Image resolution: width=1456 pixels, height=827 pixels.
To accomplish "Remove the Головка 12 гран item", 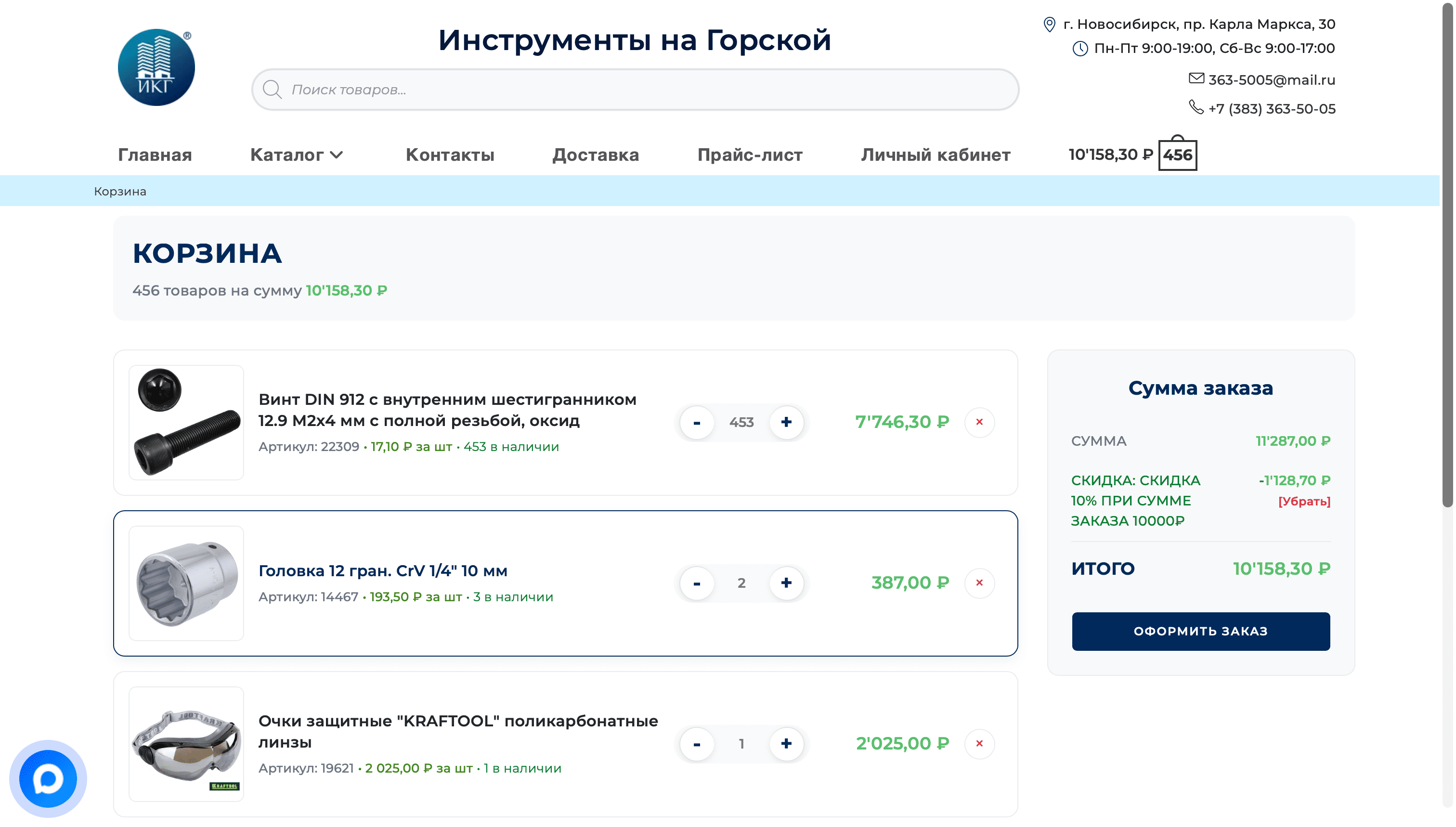I will (979, 583).
